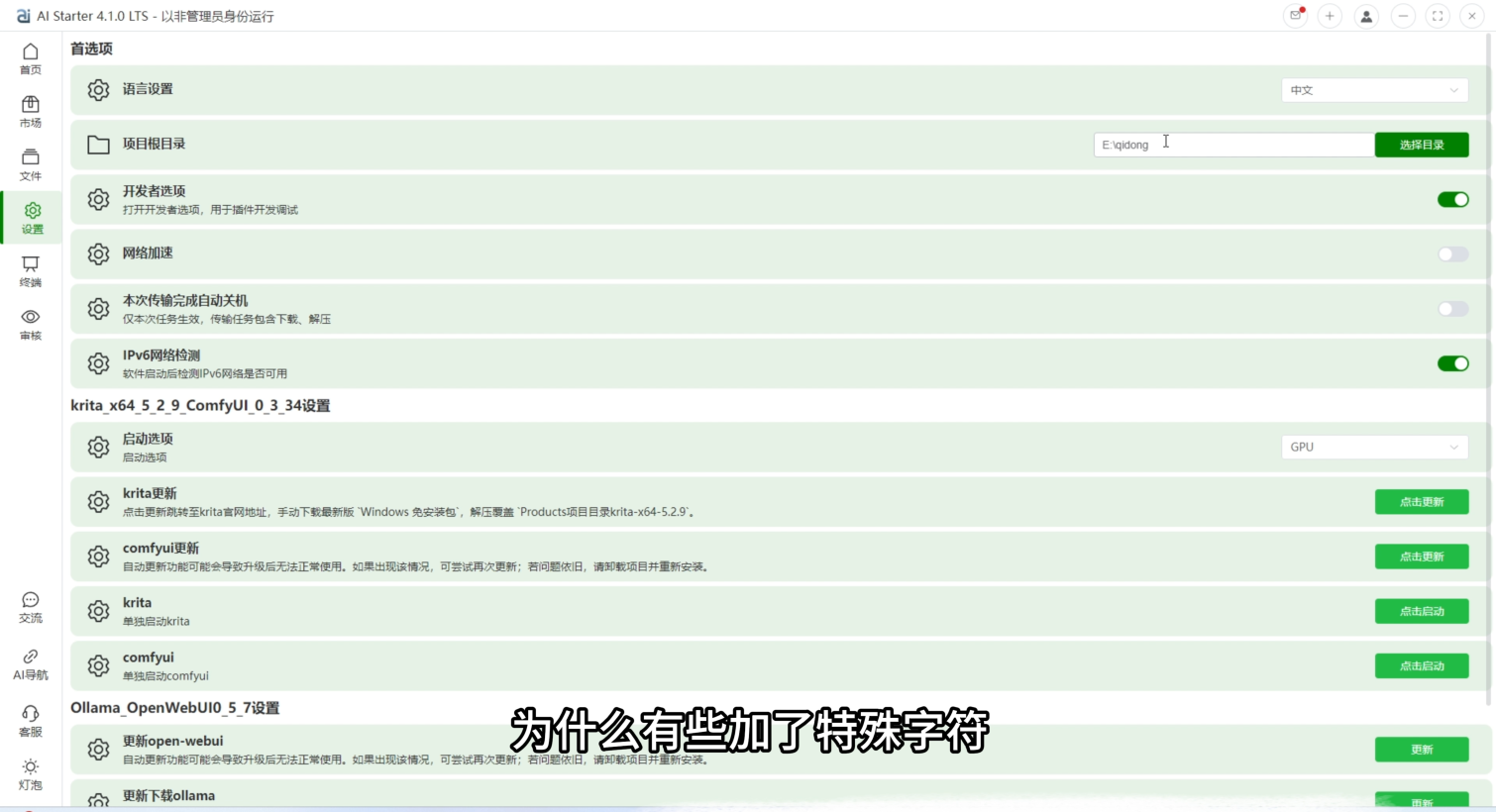Enable the 网络加速 toggle
The image size is (1496, 812).
(1452, 254)
